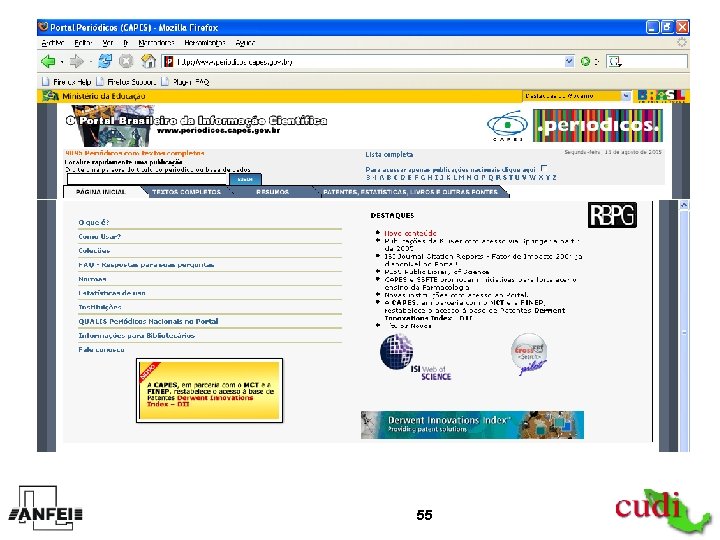Open the Firefox Support bookmark
Image resolution: width=720 pixels, height=540 pixels.
126,82
